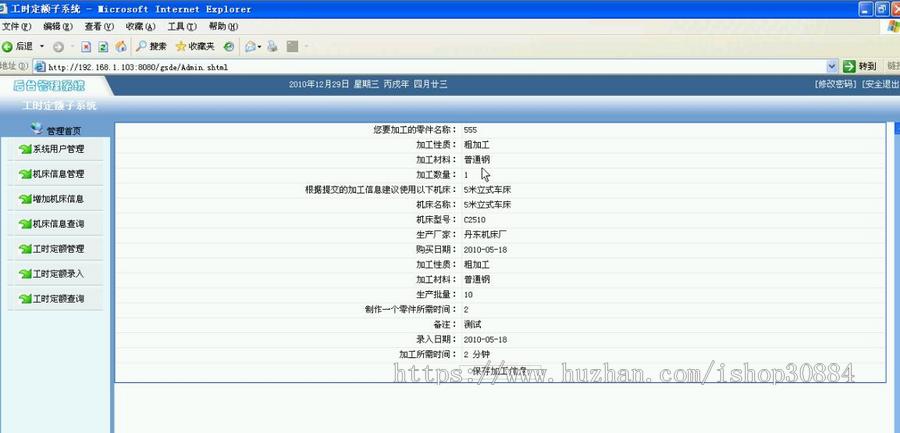
Task: Open 系统用户管理 sidebar item
Action: point(59,149)
